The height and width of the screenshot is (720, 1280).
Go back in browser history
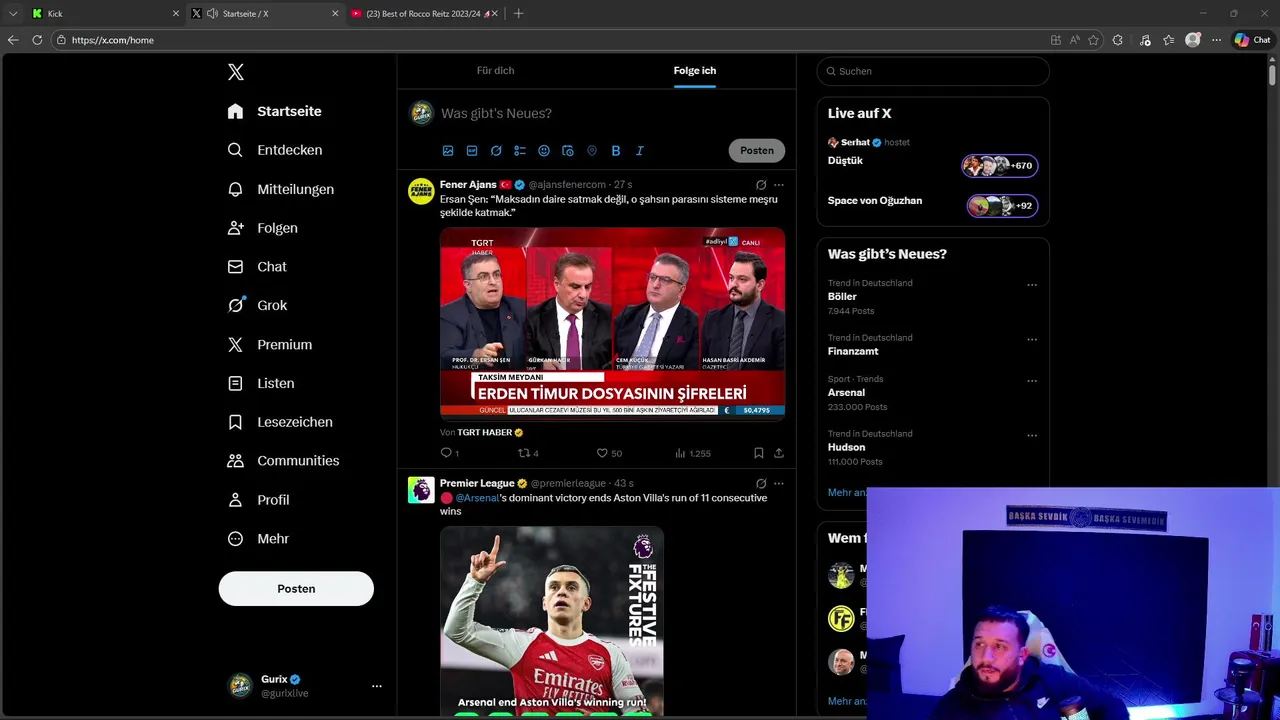click(13, 40)
